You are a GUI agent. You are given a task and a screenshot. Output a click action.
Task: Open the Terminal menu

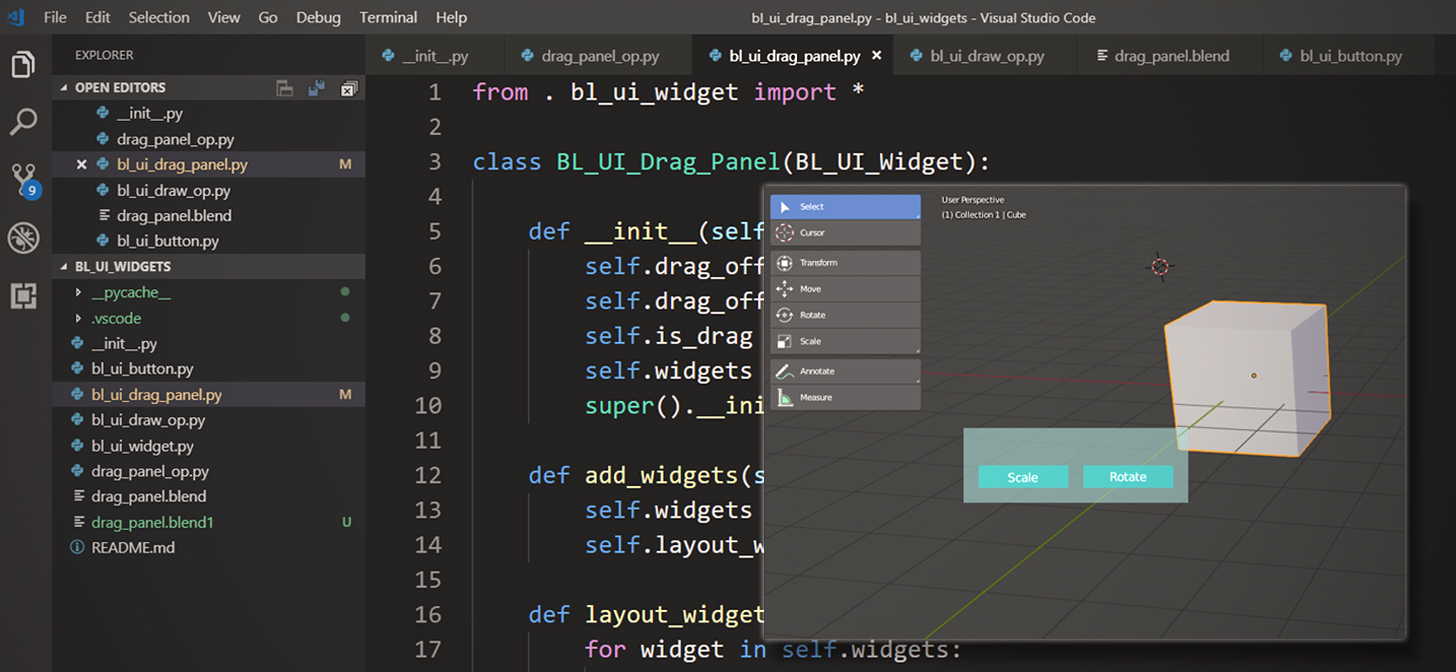tap(388, 17)
